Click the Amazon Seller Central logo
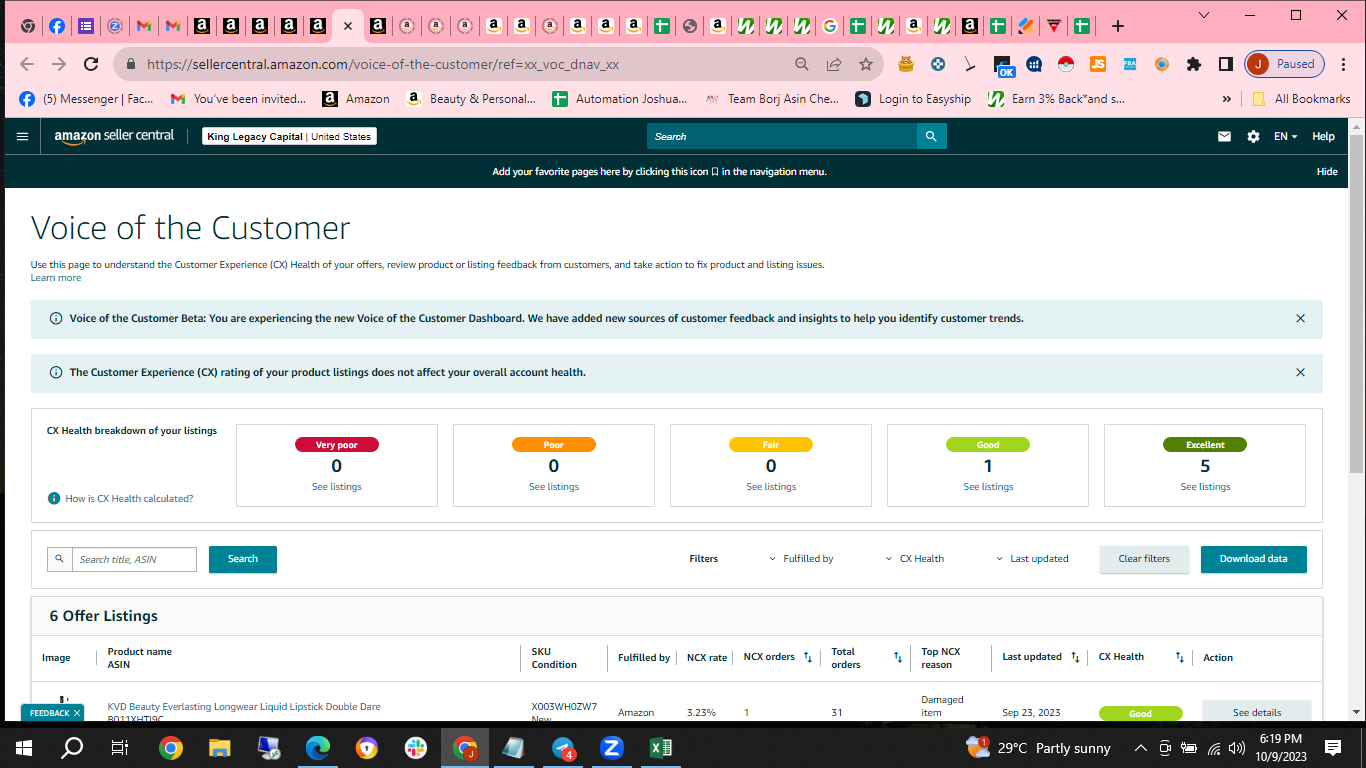 (x=114, y=136)
